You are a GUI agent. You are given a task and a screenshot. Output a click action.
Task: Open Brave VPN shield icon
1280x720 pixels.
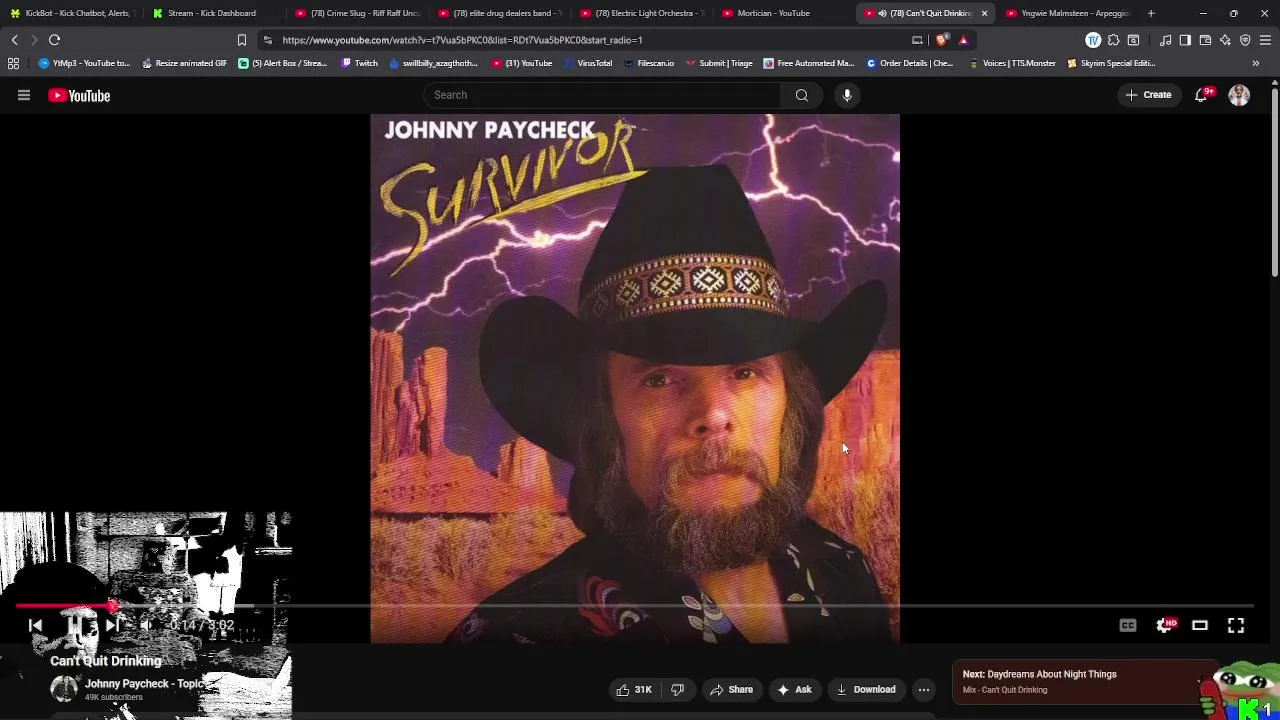(x=1245, y=40)
